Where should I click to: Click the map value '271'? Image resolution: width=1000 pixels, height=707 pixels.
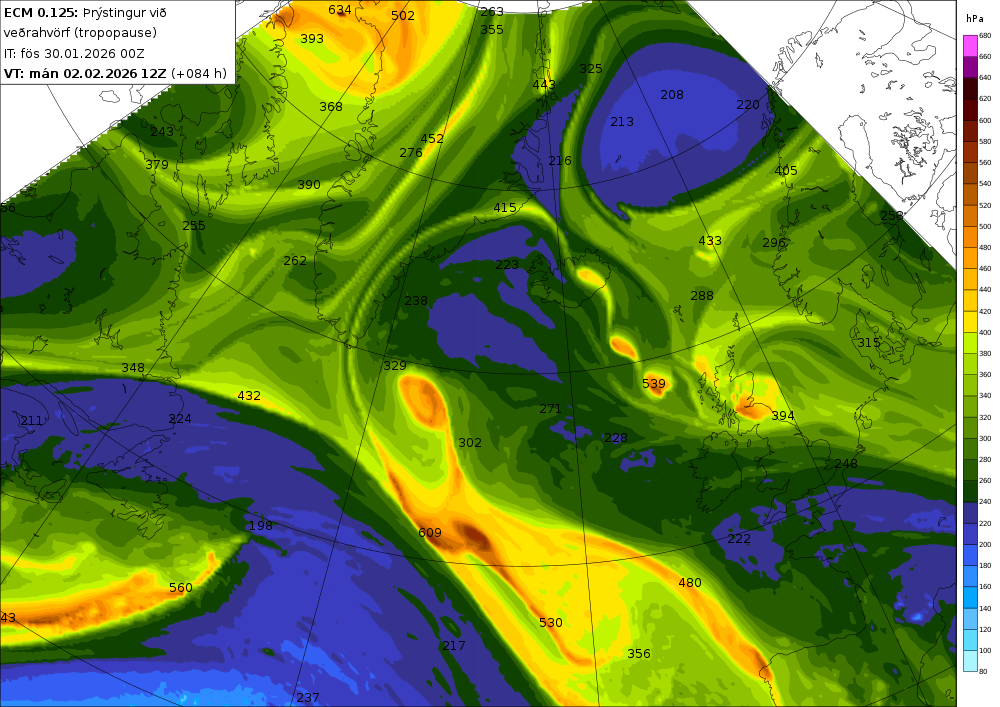(550, 409)
